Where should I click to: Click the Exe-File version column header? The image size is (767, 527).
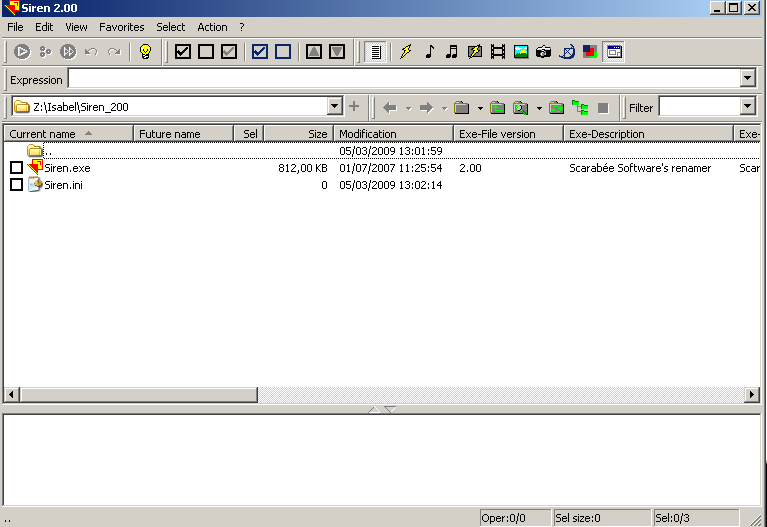pos(509,134)
